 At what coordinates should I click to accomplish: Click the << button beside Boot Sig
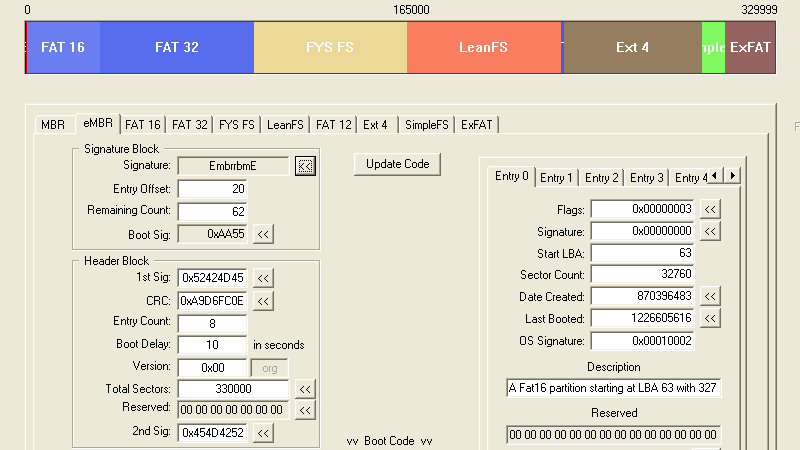[263, 234]
